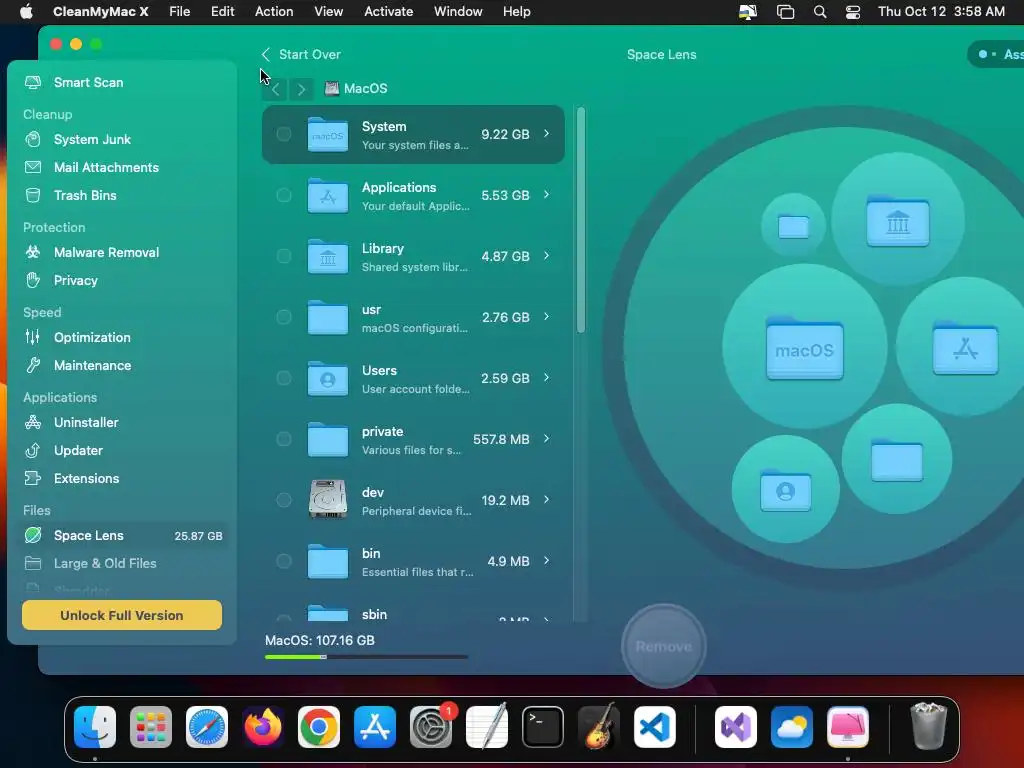The height and width of the screenshot is (768, 1024).
Task: Click the Unlock Full Version button
Action: (121, 615)
